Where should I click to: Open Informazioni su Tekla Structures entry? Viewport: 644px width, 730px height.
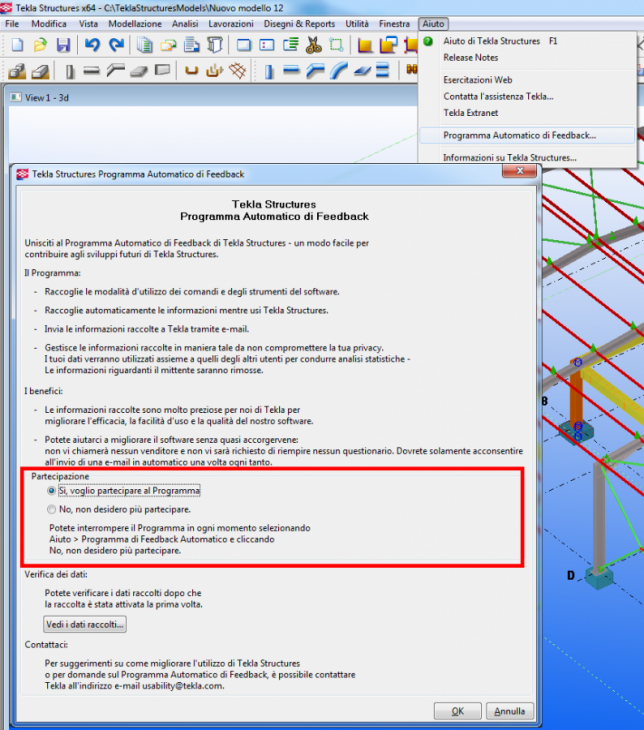tap(509, 157)
